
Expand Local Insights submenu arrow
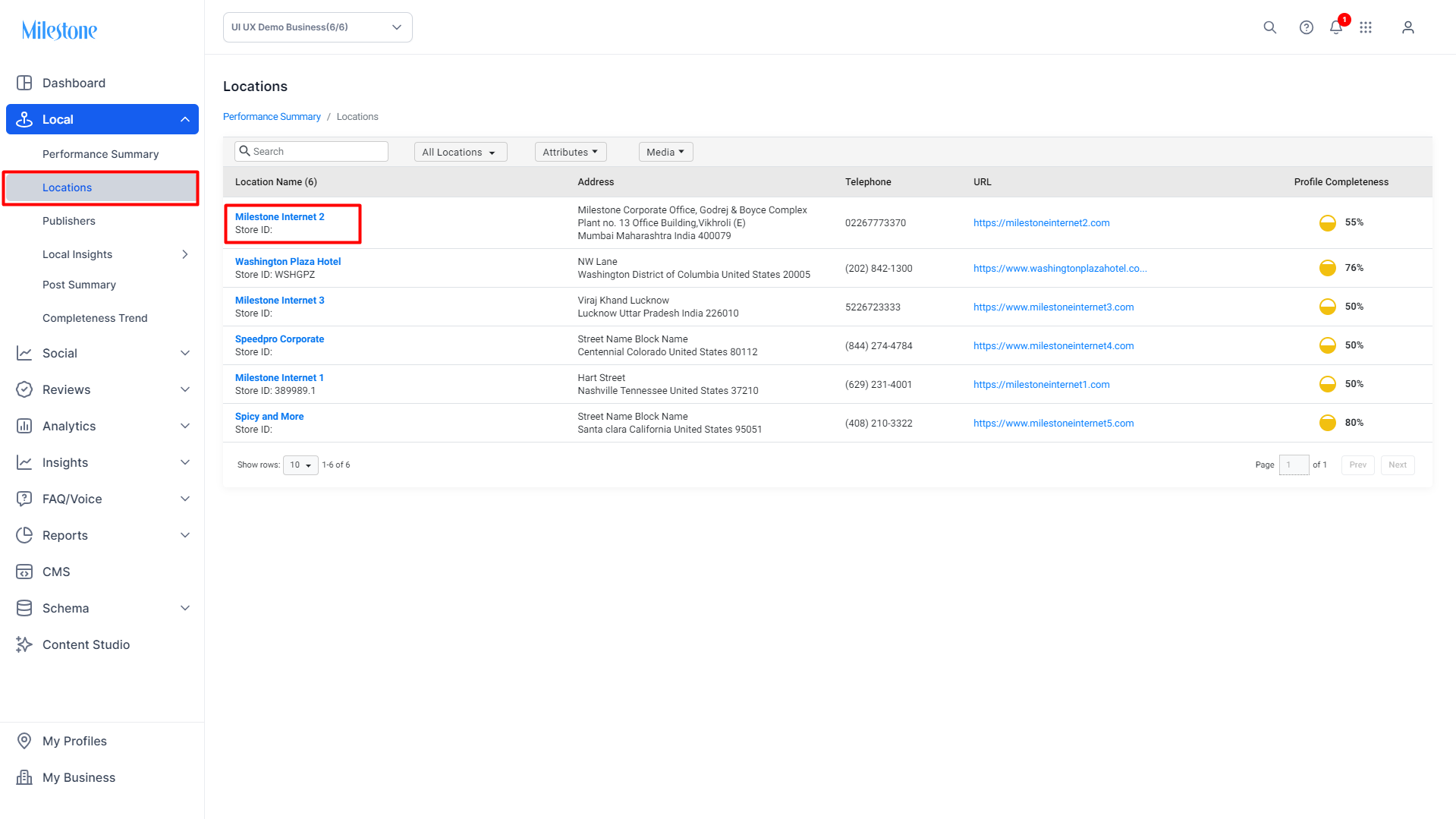pyautogui.click(x=184, y=254)
